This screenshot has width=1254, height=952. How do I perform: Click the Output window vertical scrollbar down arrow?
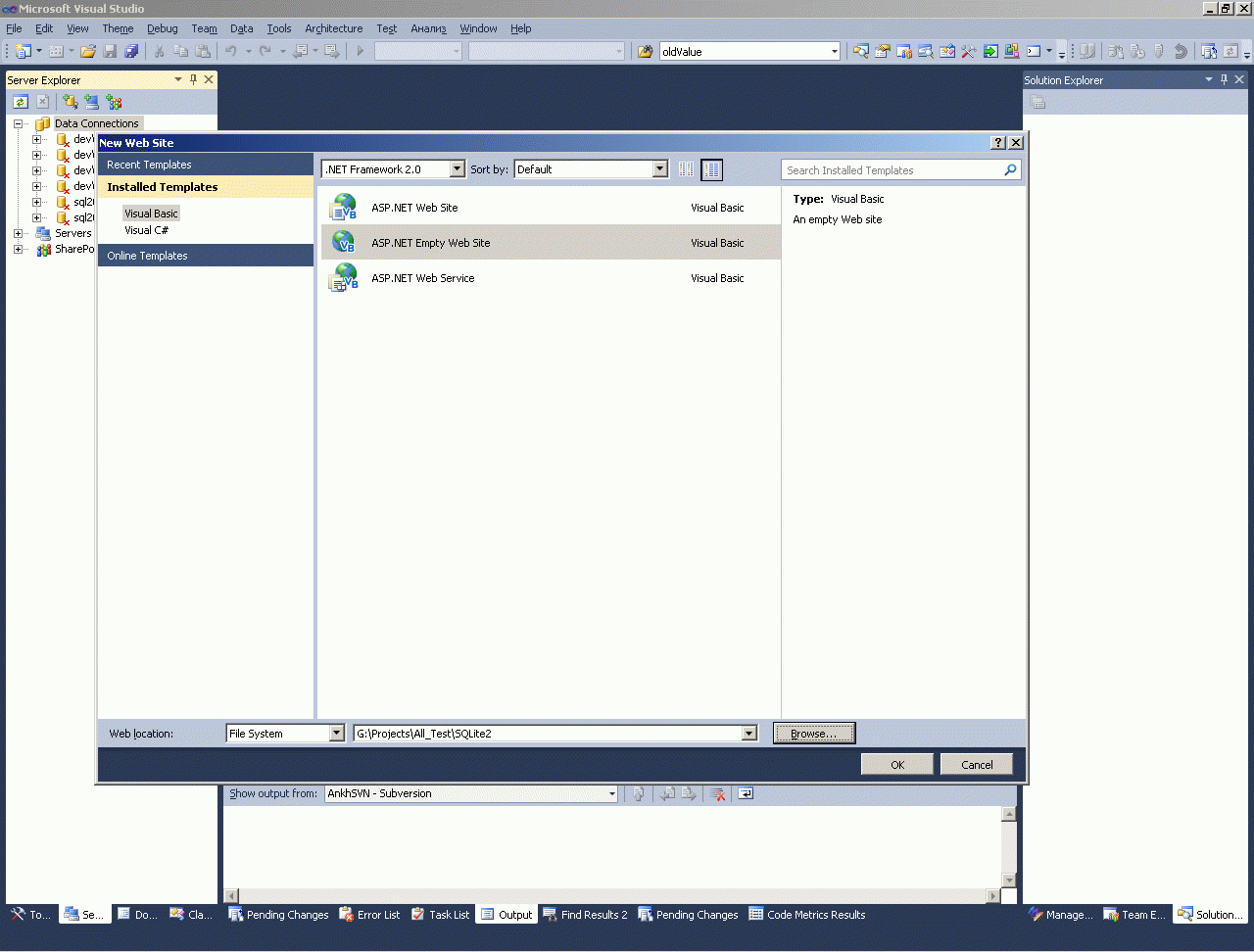click(1009, 881)
